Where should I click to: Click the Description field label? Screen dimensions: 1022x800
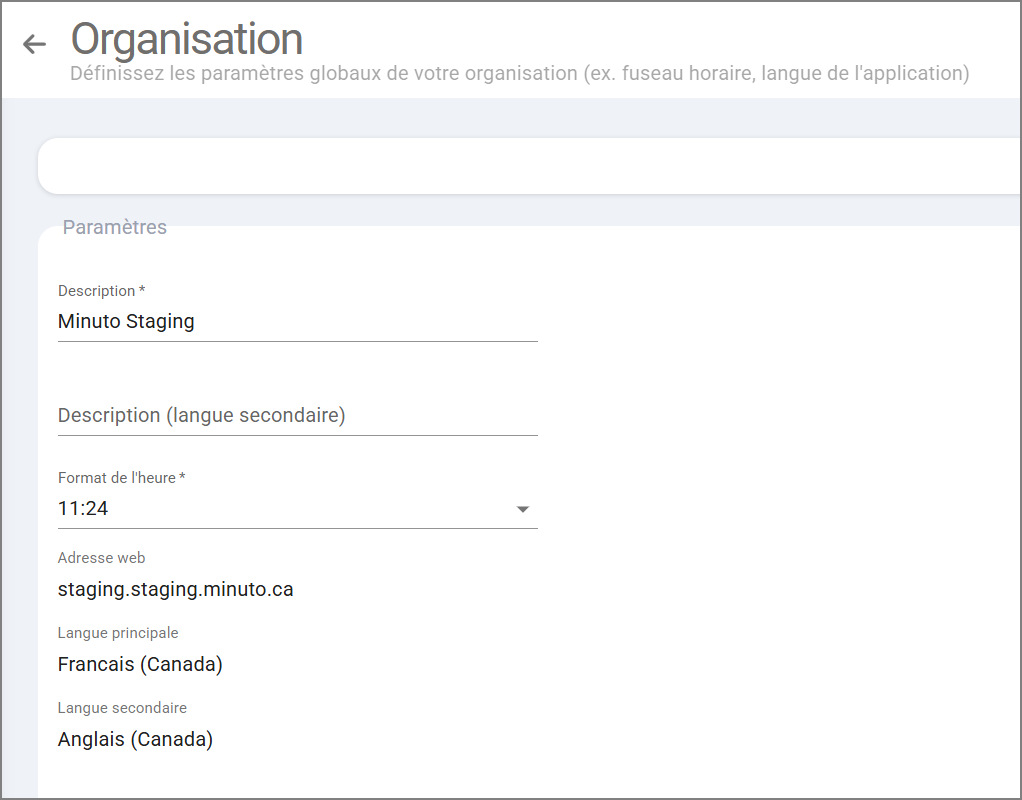tap(96, 291)
